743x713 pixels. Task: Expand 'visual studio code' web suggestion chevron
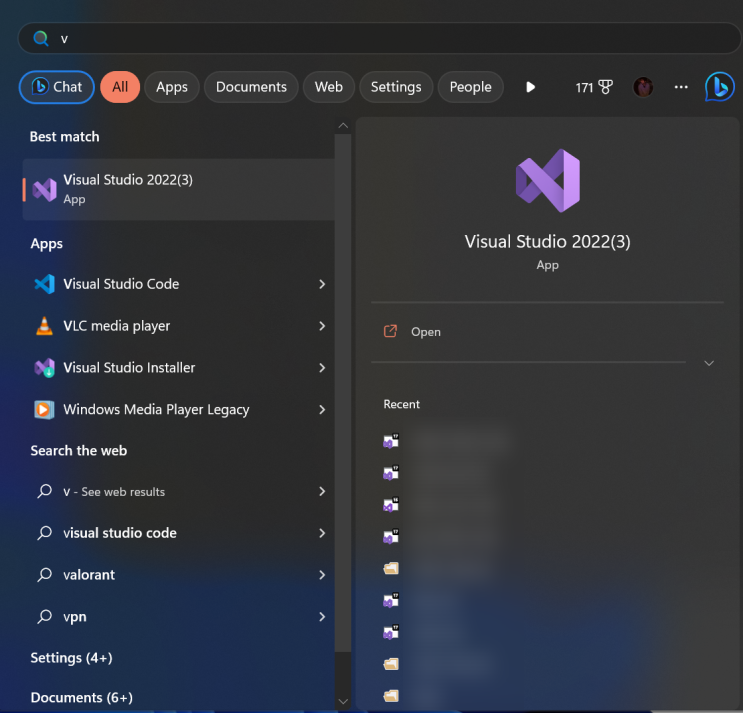tap(322, 533)
